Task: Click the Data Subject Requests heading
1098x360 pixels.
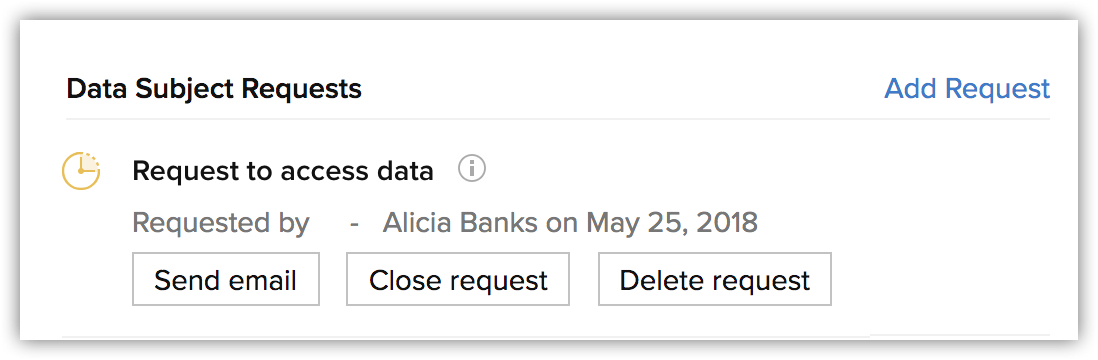Action: click(214, 90)
